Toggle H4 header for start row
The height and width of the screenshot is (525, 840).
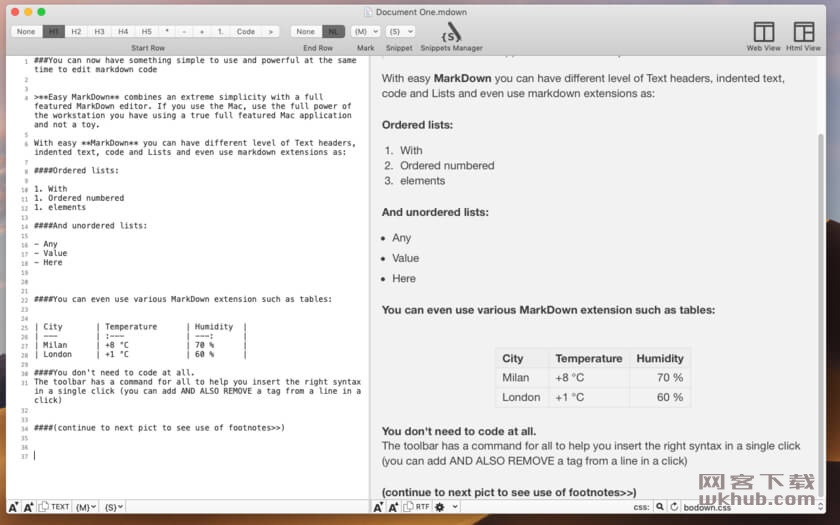click(123, 32)
